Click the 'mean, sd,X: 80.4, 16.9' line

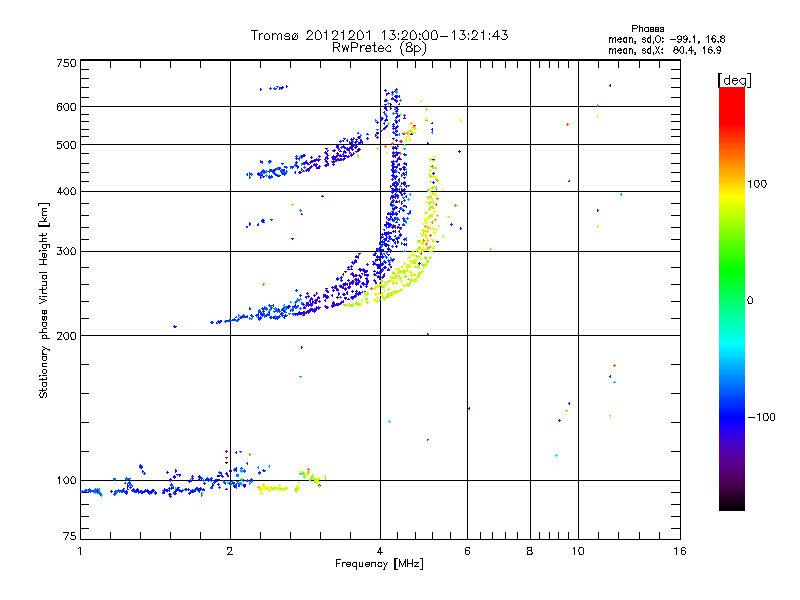664,50
